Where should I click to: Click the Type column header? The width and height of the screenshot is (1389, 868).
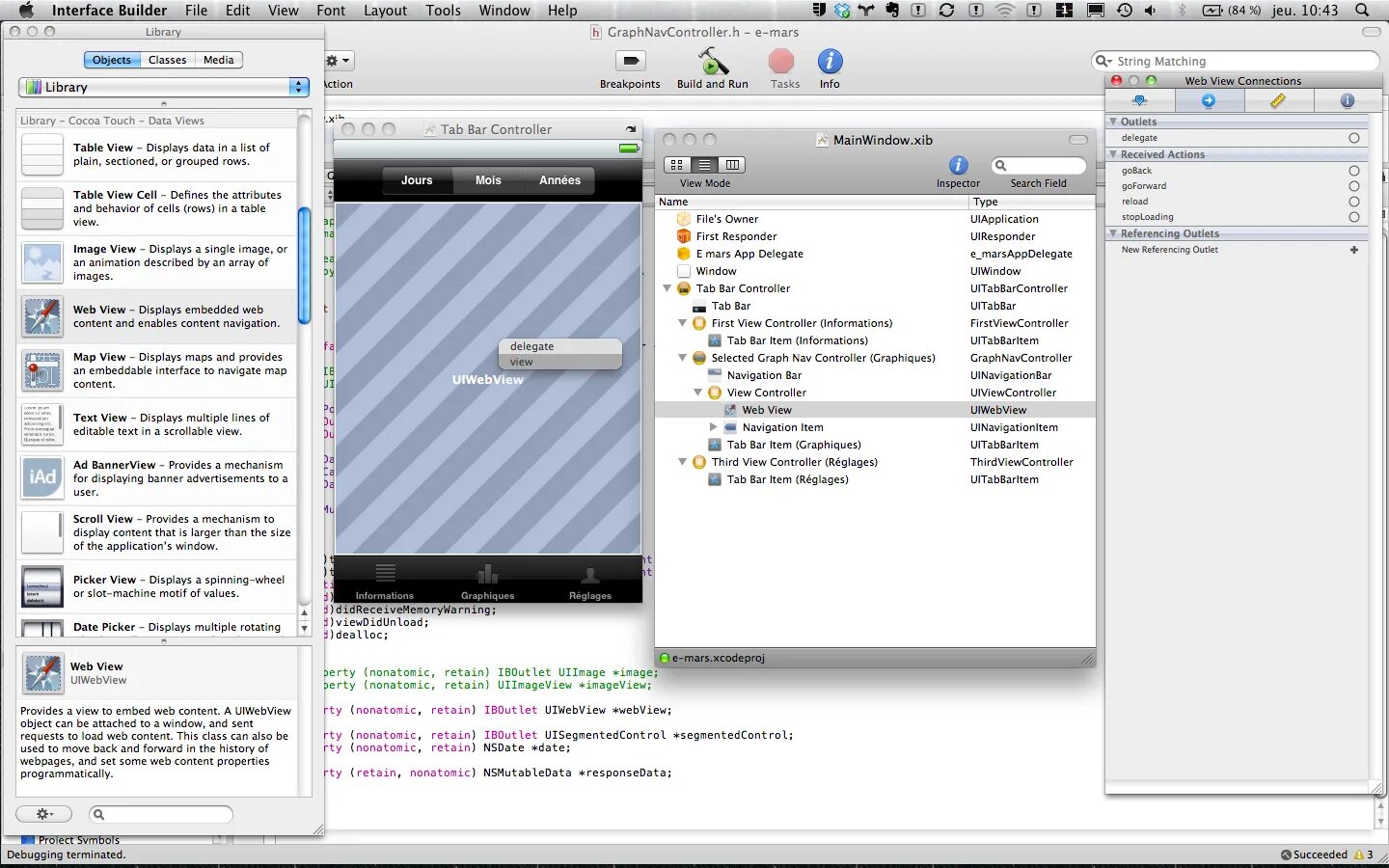[x=1032, y=202]
